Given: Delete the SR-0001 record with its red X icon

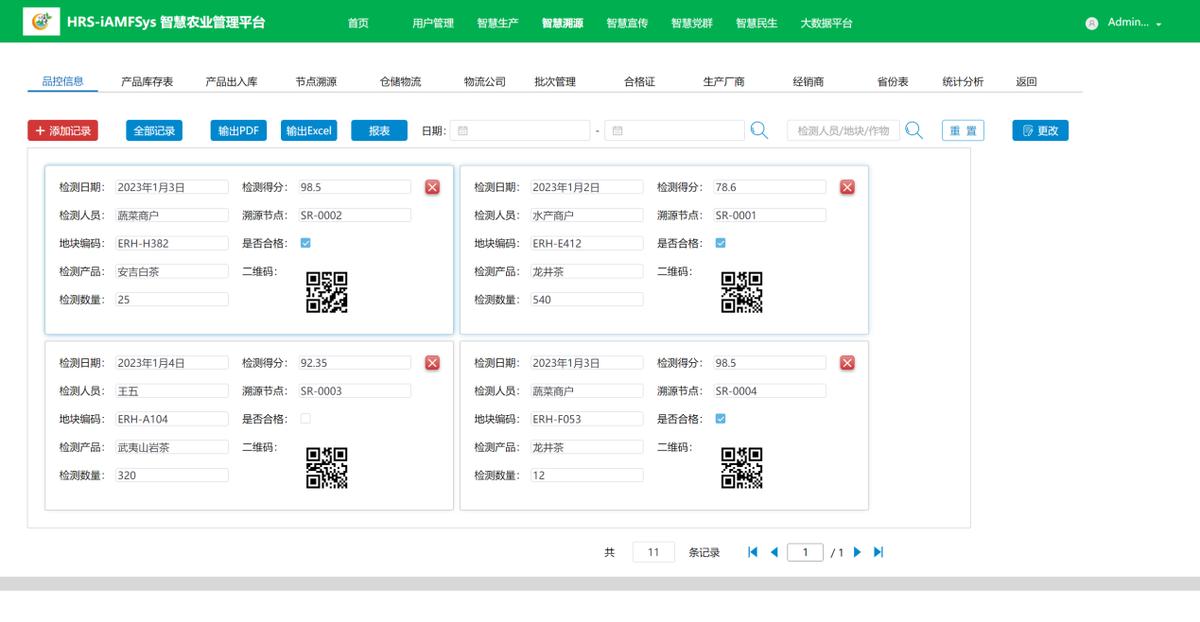Looking at the screenshot, I should [847, 186].
